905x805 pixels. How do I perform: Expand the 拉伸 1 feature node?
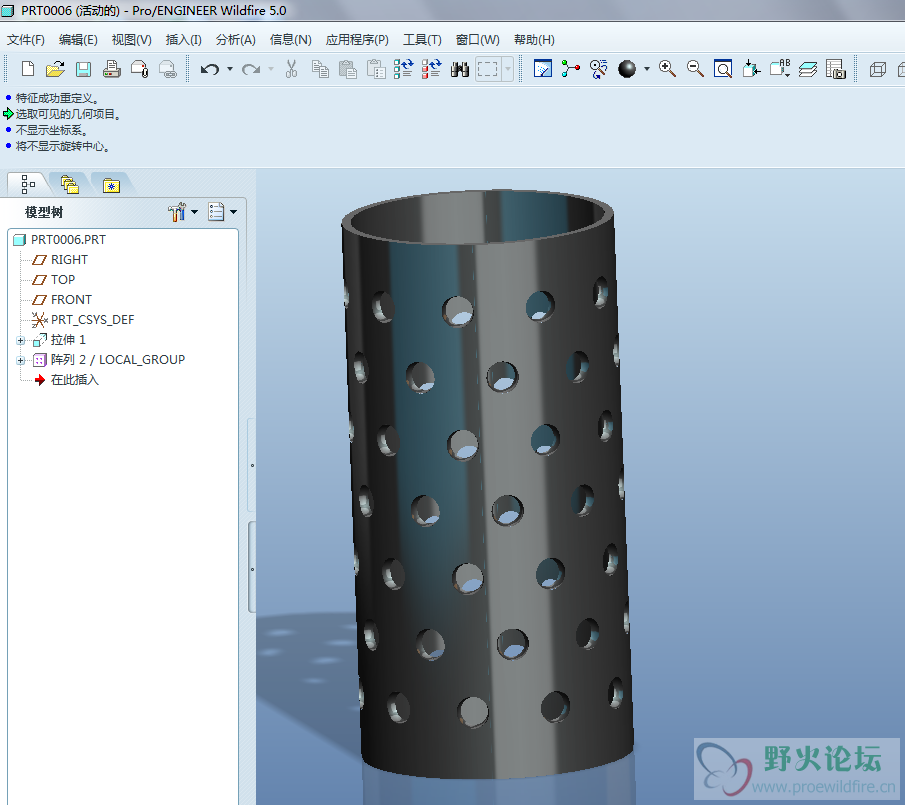[x=21, y=340]
